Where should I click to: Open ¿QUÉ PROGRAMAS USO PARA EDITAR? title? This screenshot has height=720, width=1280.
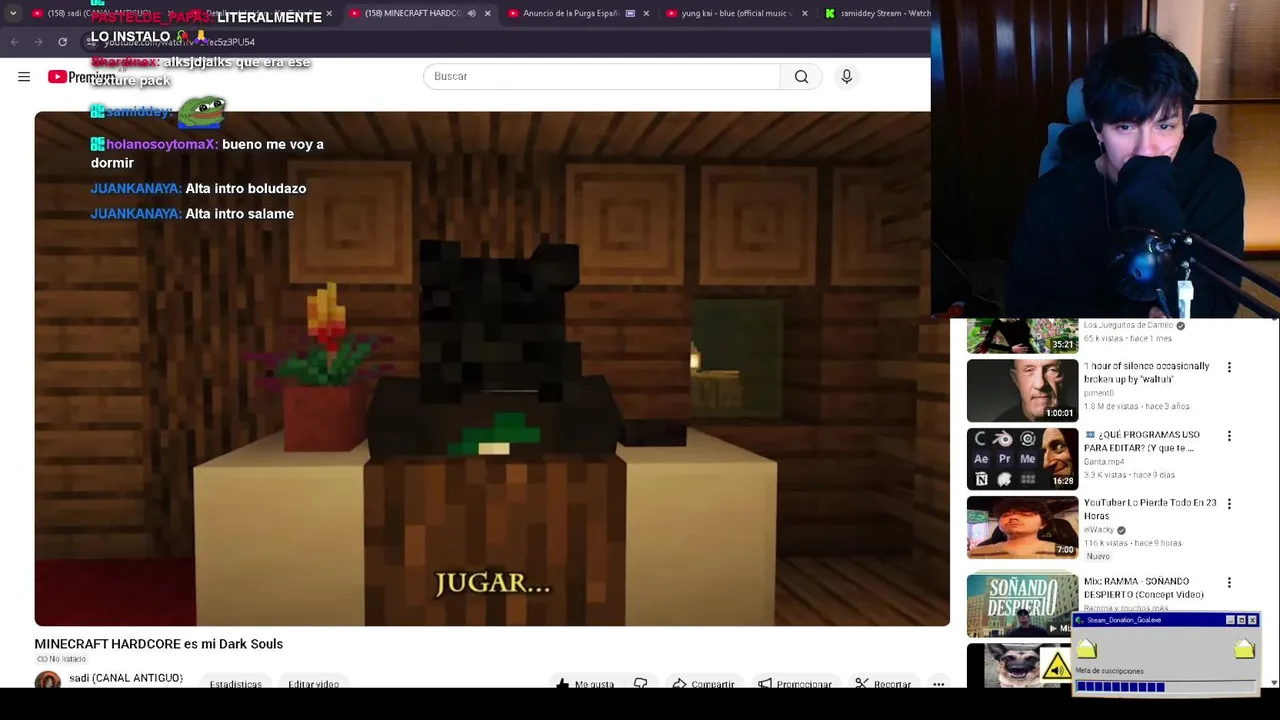click(x=1142, y=441)
